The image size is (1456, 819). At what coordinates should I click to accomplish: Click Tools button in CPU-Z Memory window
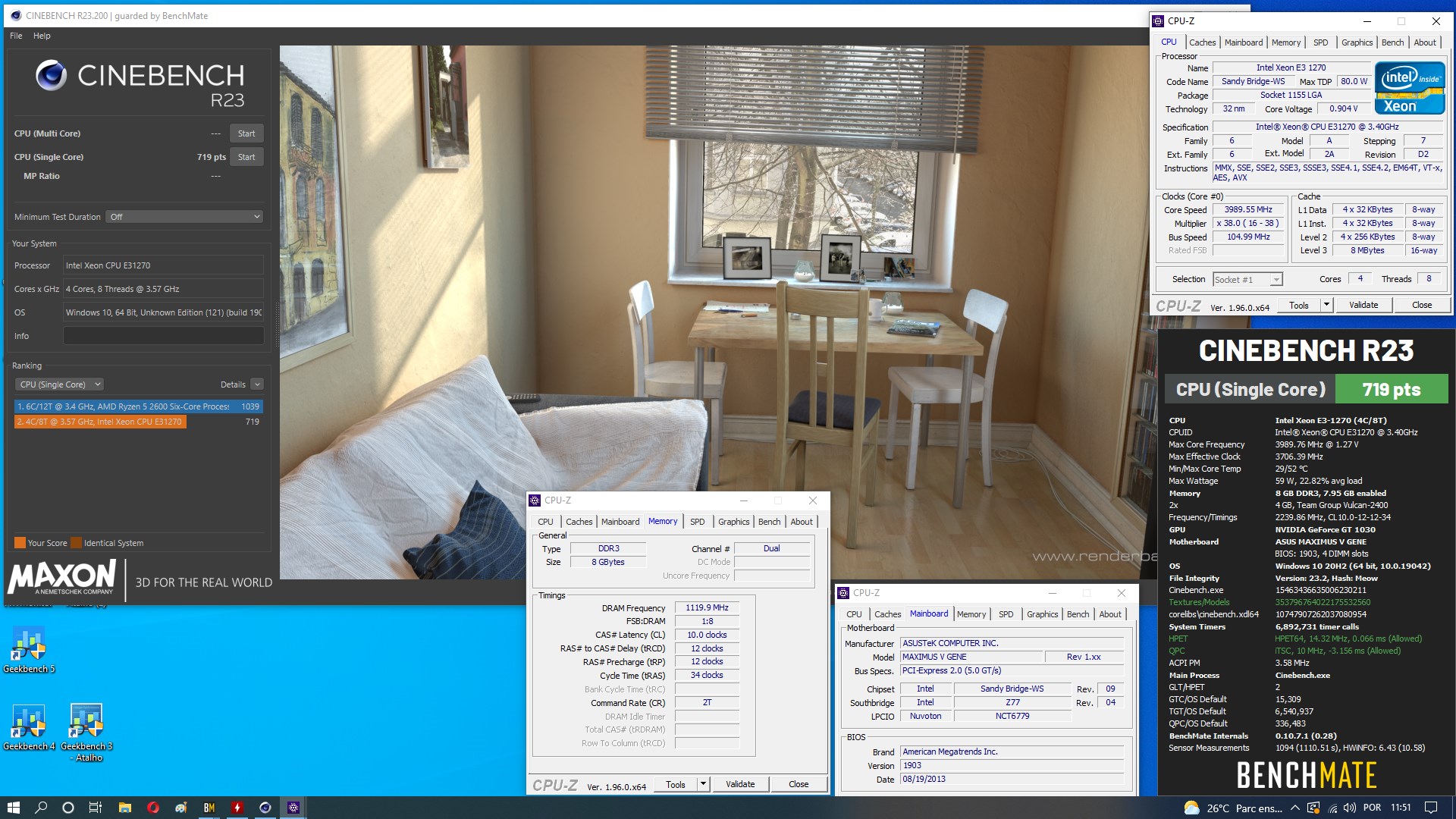coord(675,785)
